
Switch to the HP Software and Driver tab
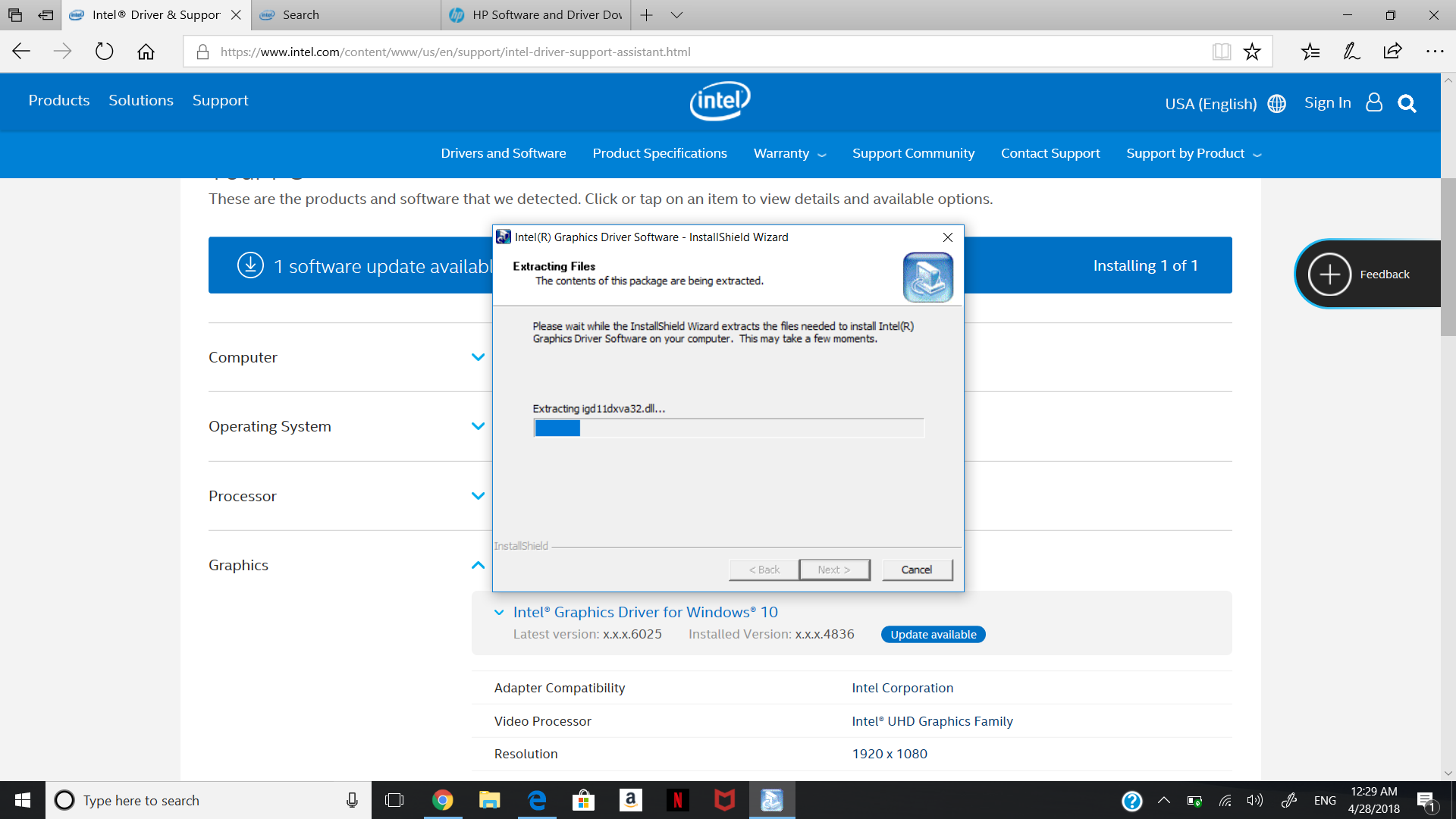[x=535, y=14]
